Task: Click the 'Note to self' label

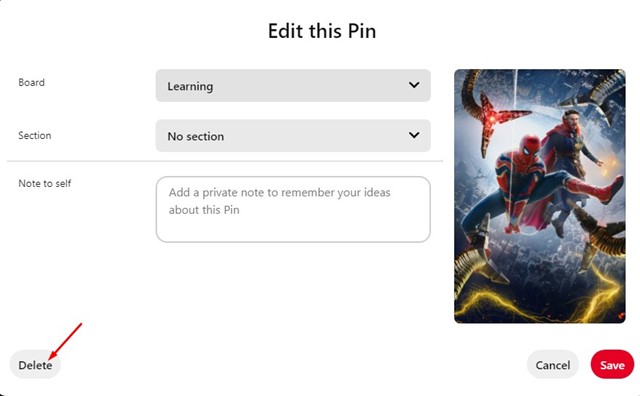Action: [x=44, y=183]
